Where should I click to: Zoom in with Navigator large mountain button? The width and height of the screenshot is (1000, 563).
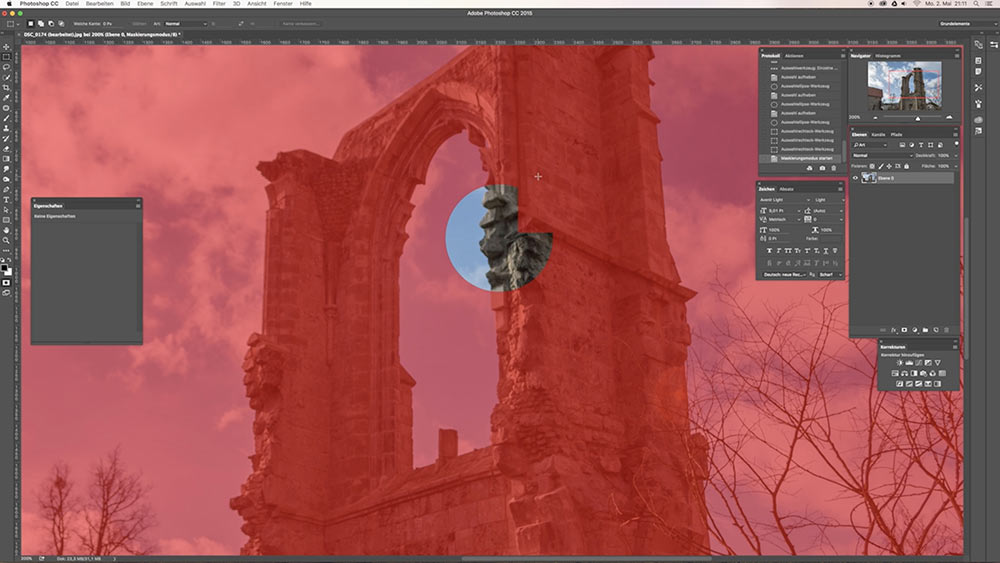click(x=949, y=117)
